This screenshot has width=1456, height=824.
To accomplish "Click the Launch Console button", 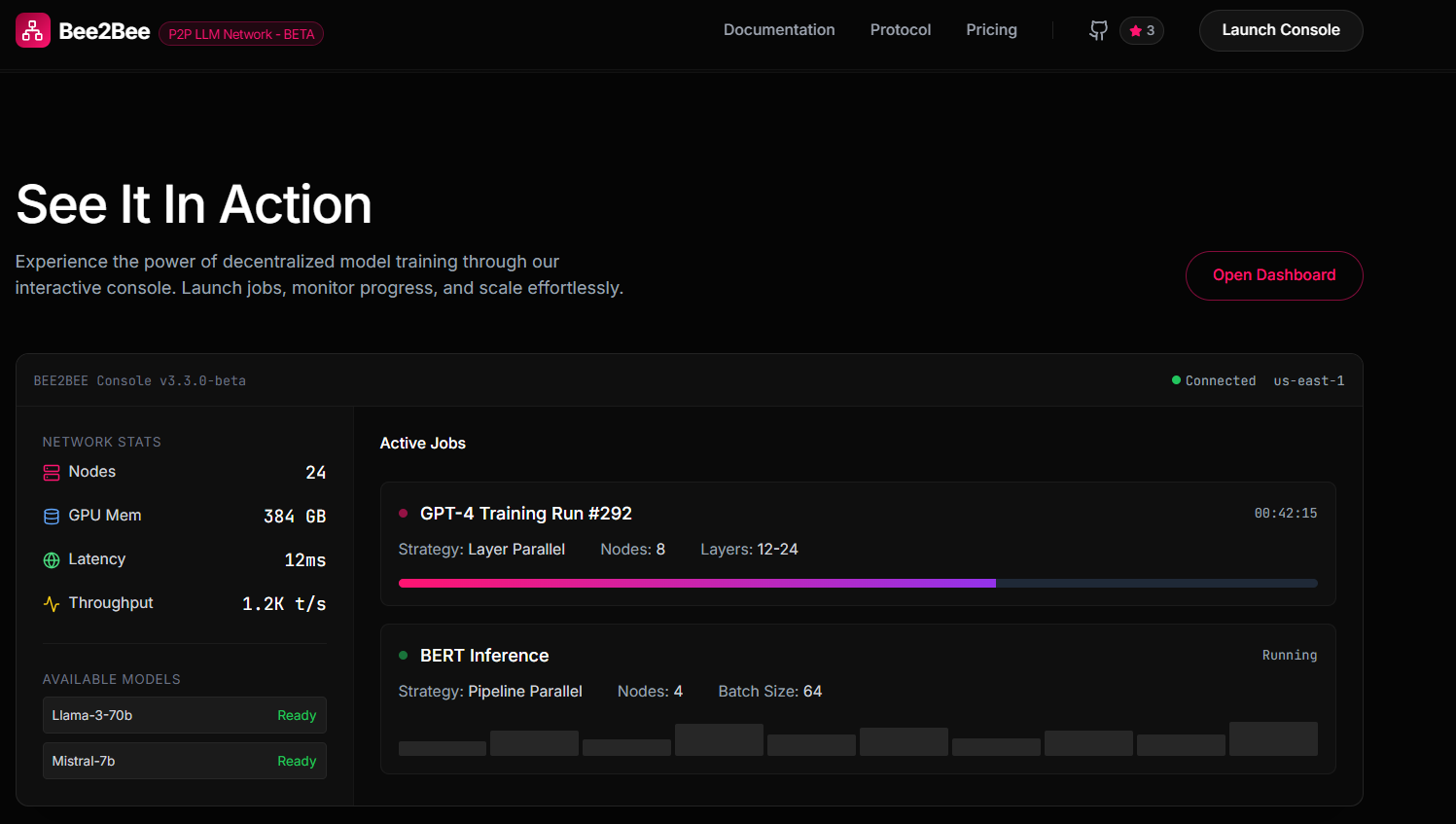I will (1281, 30).
